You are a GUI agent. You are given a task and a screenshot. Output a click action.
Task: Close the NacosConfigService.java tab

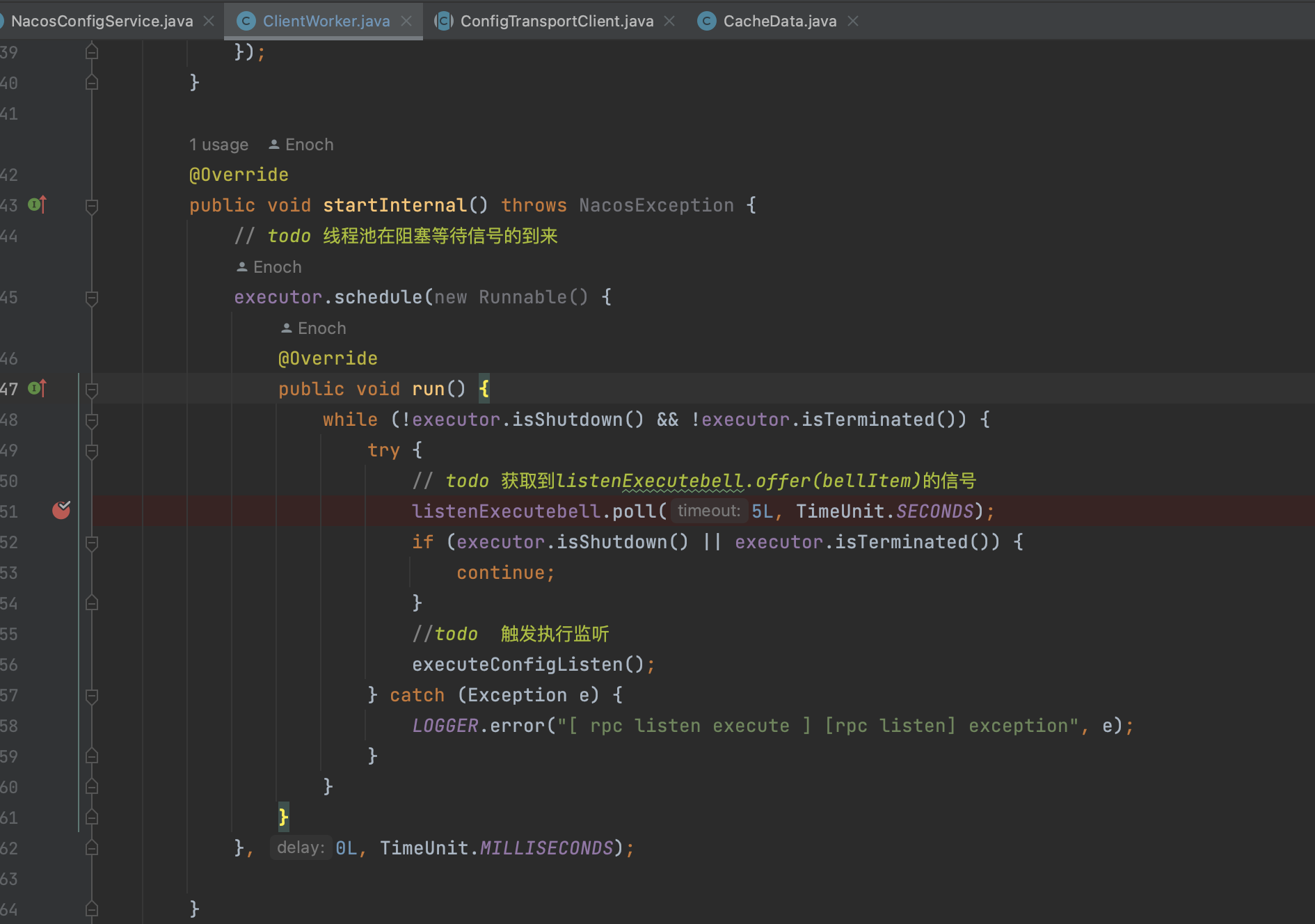pyautogui.click(x=209, y=21)
